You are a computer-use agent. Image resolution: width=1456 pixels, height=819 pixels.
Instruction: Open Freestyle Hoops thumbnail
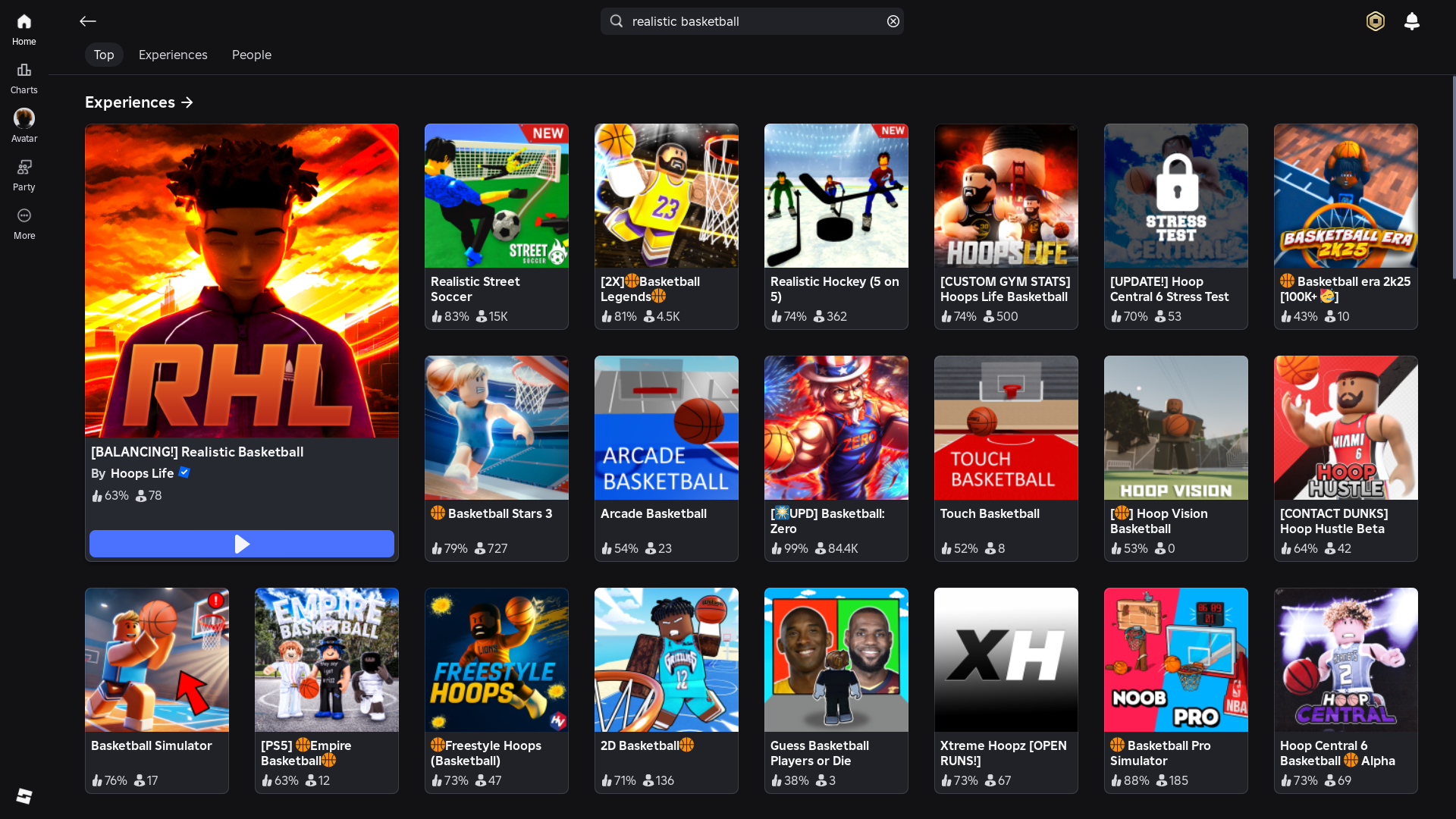pos(497,660)
